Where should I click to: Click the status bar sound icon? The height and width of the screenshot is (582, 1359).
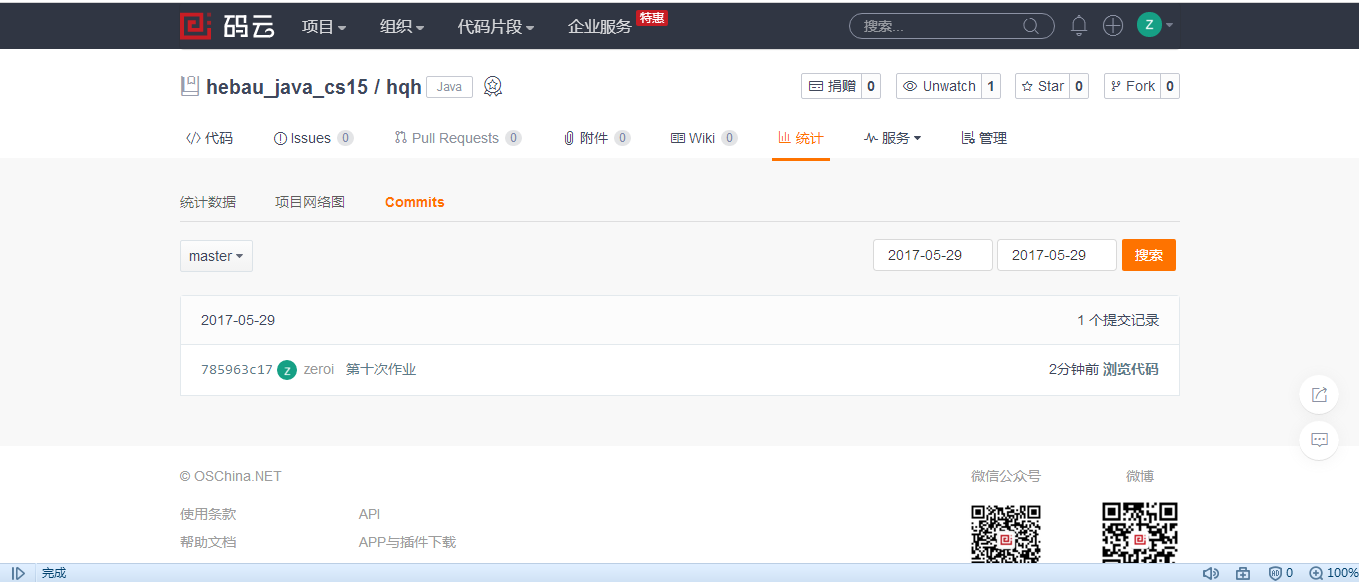pyautogui.click(x=1211, y=573)
